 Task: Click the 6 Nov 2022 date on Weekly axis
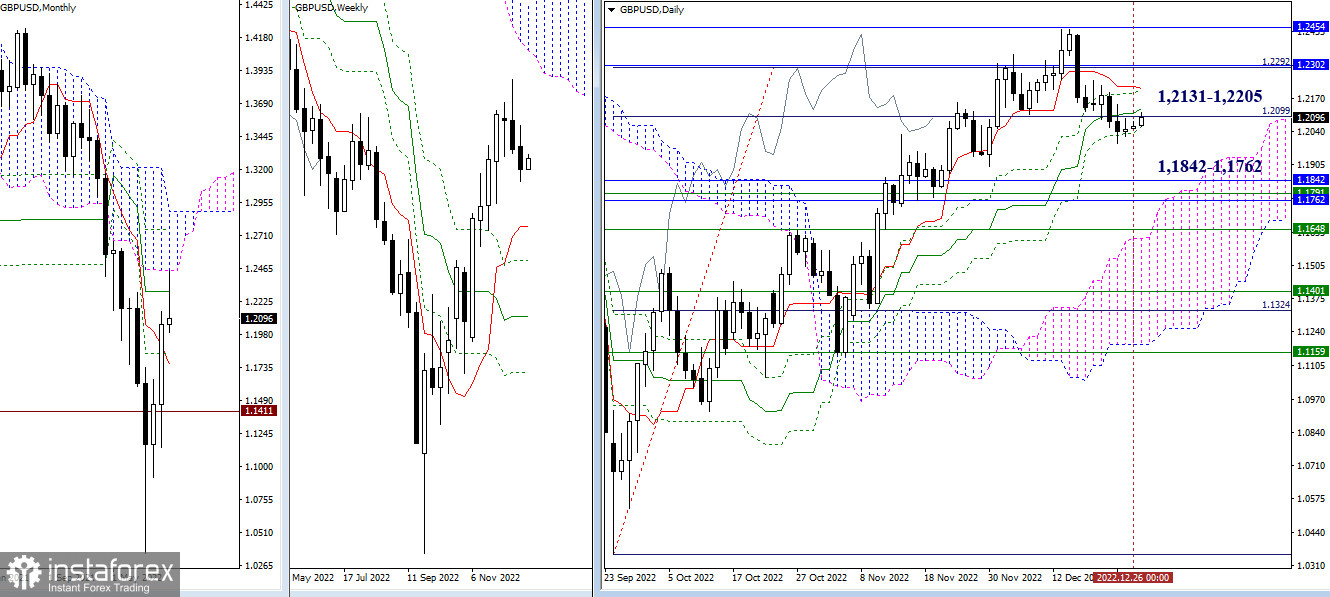(x=495, y=578)
